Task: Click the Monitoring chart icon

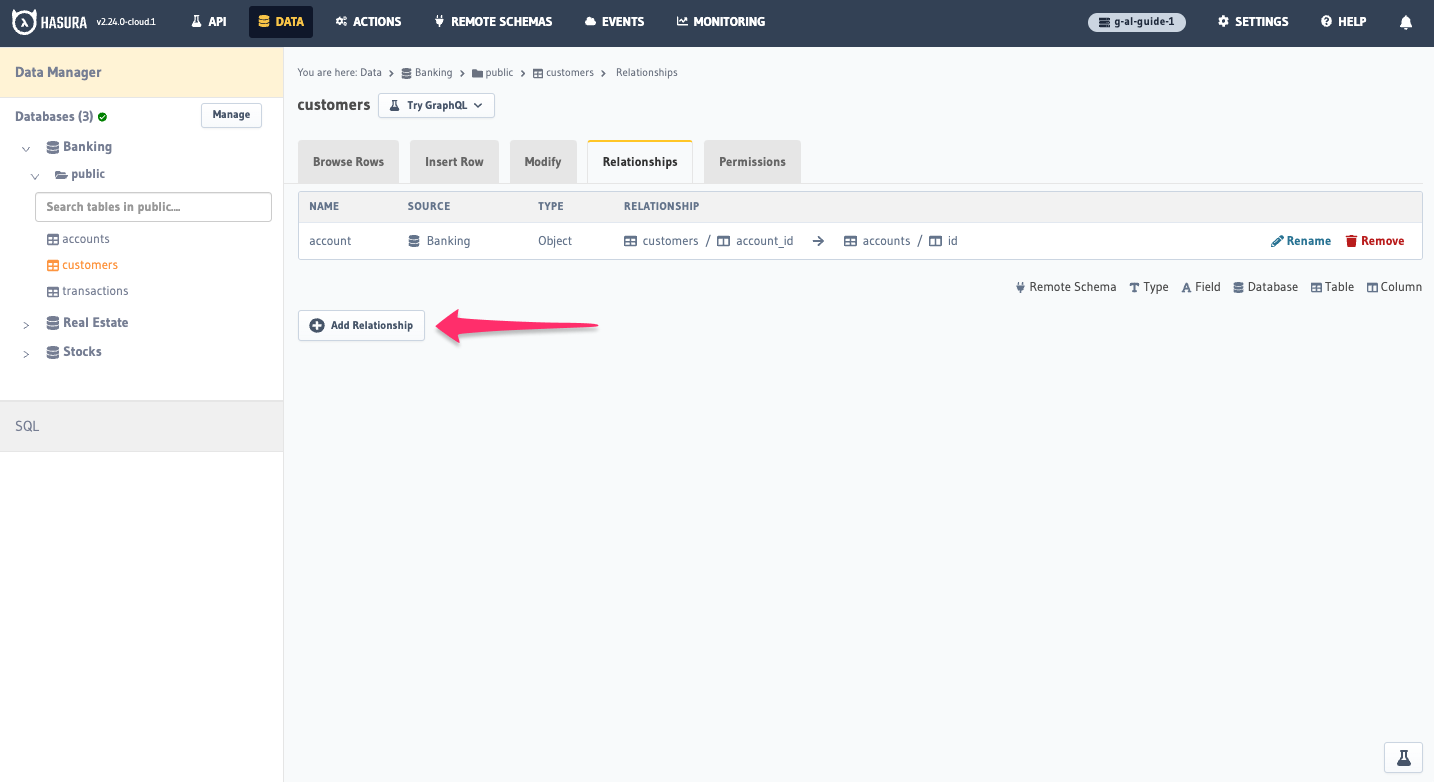Action: pyautogui.click(x=682, y=20)
